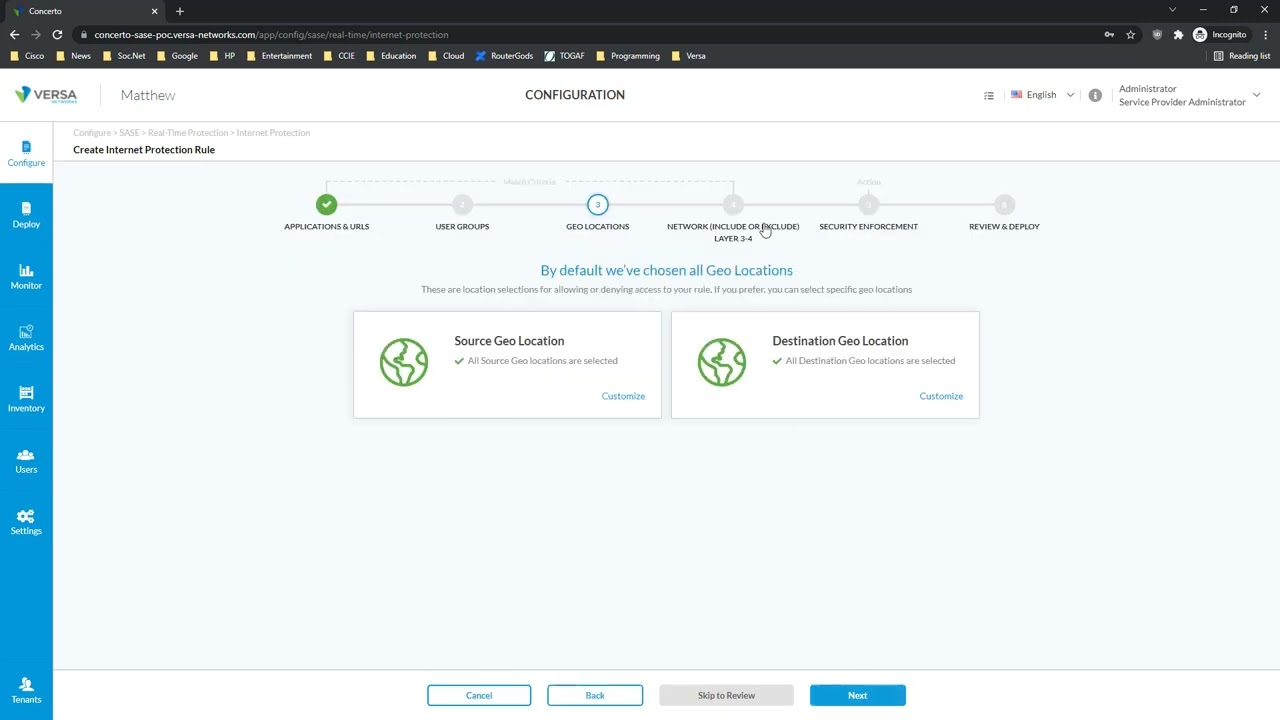This screenshot has height=720, width=1280.
Task: Open the Entertainment bookmarks folder
Action: click(280, 56)
